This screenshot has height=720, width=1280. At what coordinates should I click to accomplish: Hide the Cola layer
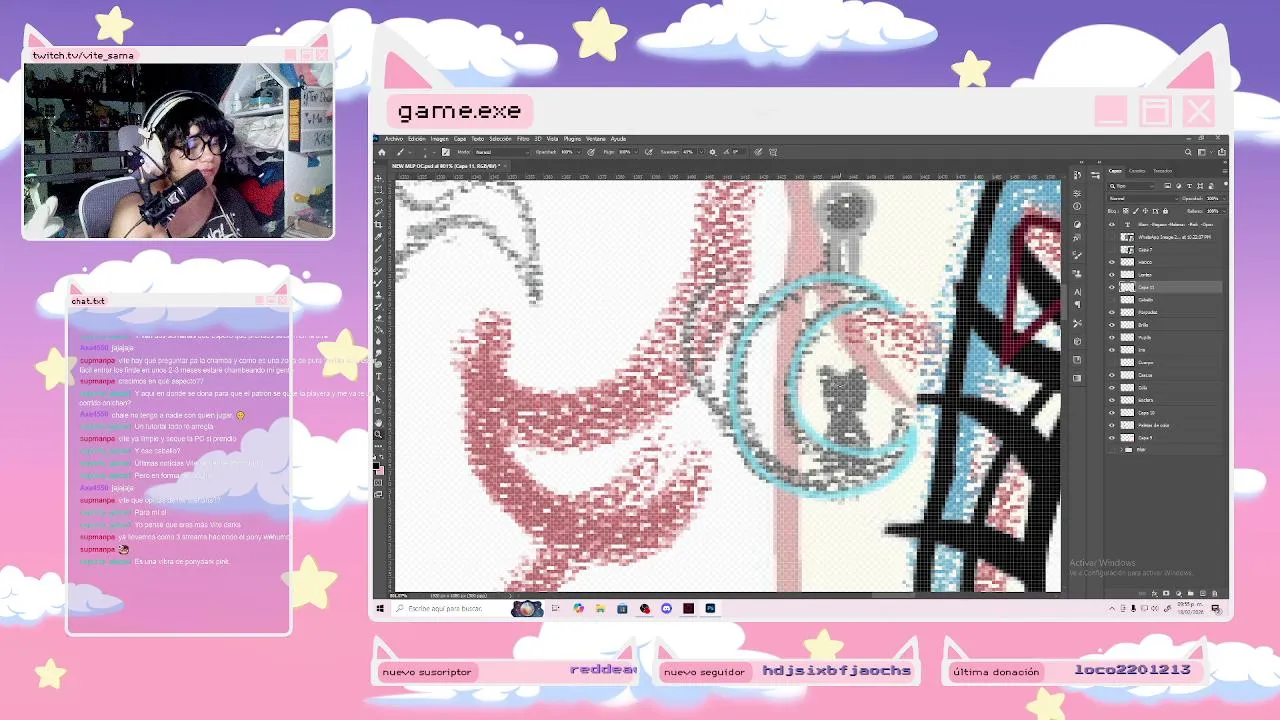tap(1112, 388)
